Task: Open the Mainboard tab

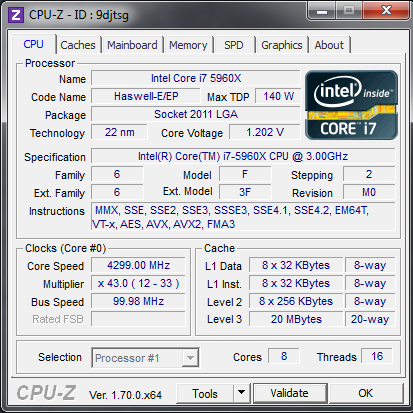Action: click(x=132, y=45)
